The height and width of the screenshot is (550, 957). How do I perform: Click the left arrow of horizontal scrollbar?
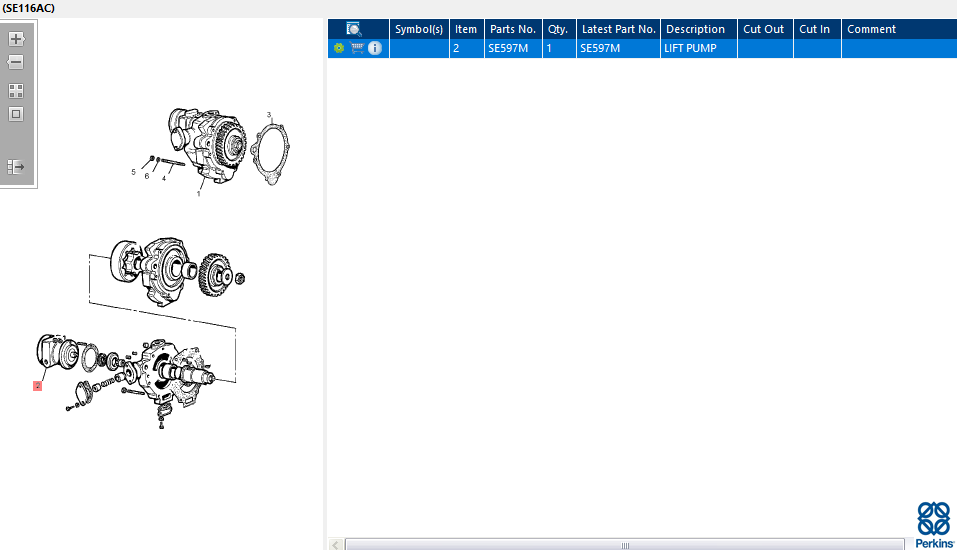(336, 545)
